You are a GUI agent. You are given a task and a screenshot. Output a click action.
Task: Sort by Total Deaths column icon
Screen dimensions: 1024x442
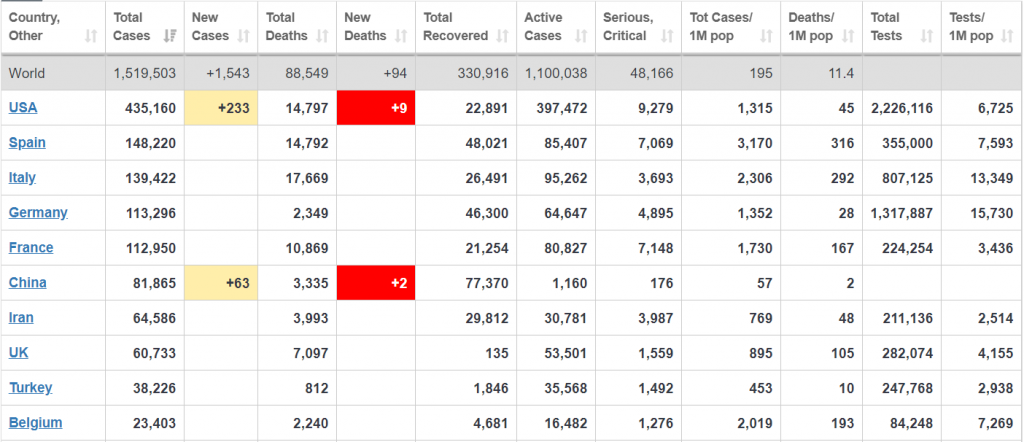point(322,37)
